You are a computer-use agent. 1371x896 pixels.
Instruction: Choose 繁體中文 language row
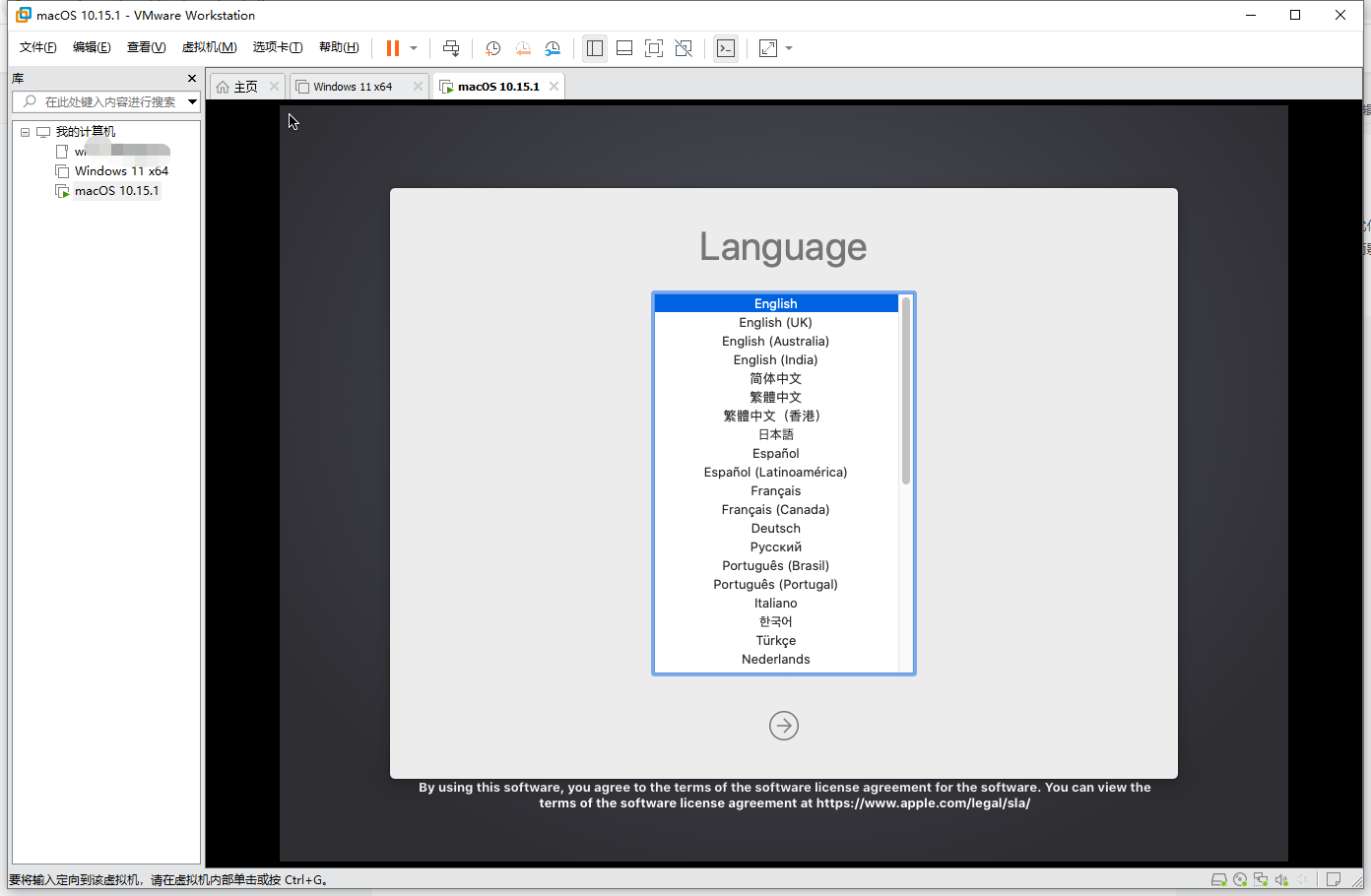tap(776, 397)
